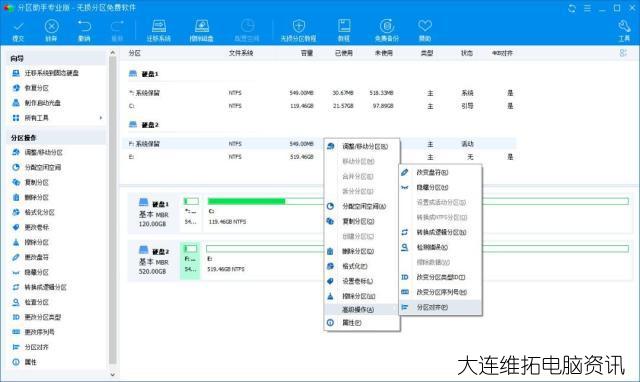Choose 删除分区(D) in the context menu
640x382 pixels.
(x=362, y=251)
